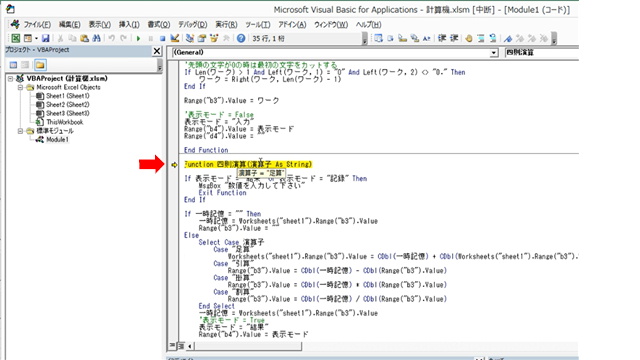Save the workbook with the floppy disk icon
Image resolution: width=640 pixels, height=360 pixels.
click(45, 38)
